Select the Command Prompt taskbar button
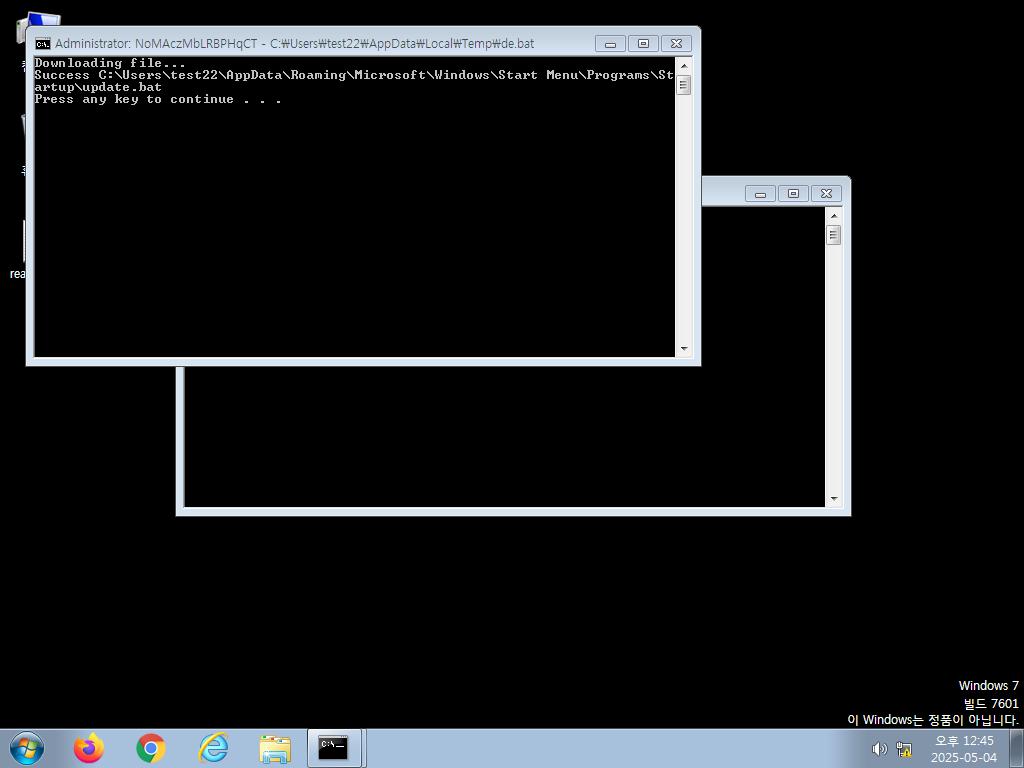Image resolution: width=1024 pixels, height=768 pixels. click(334, 748)
